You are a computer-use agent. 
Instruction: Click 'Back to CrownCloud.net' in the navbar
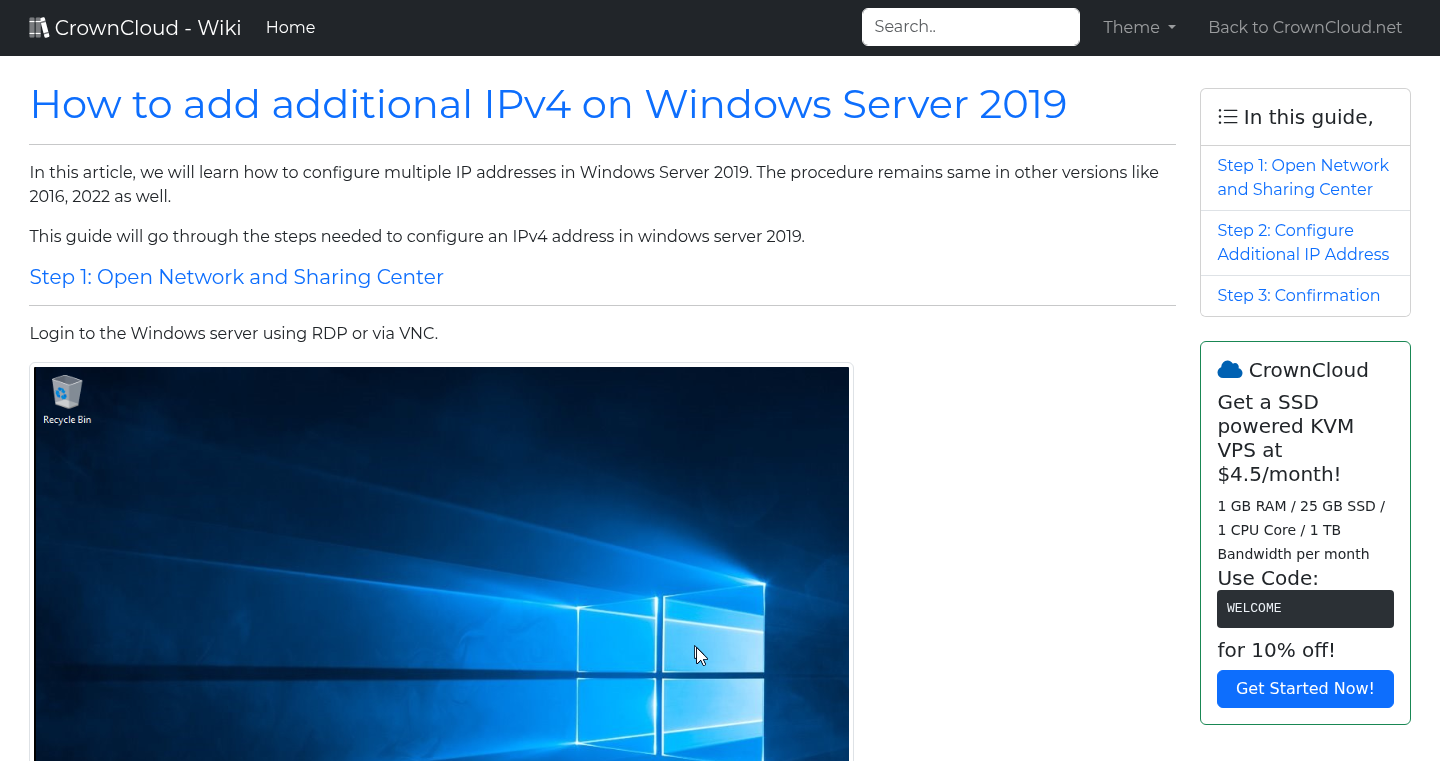tap(1305, 27)
